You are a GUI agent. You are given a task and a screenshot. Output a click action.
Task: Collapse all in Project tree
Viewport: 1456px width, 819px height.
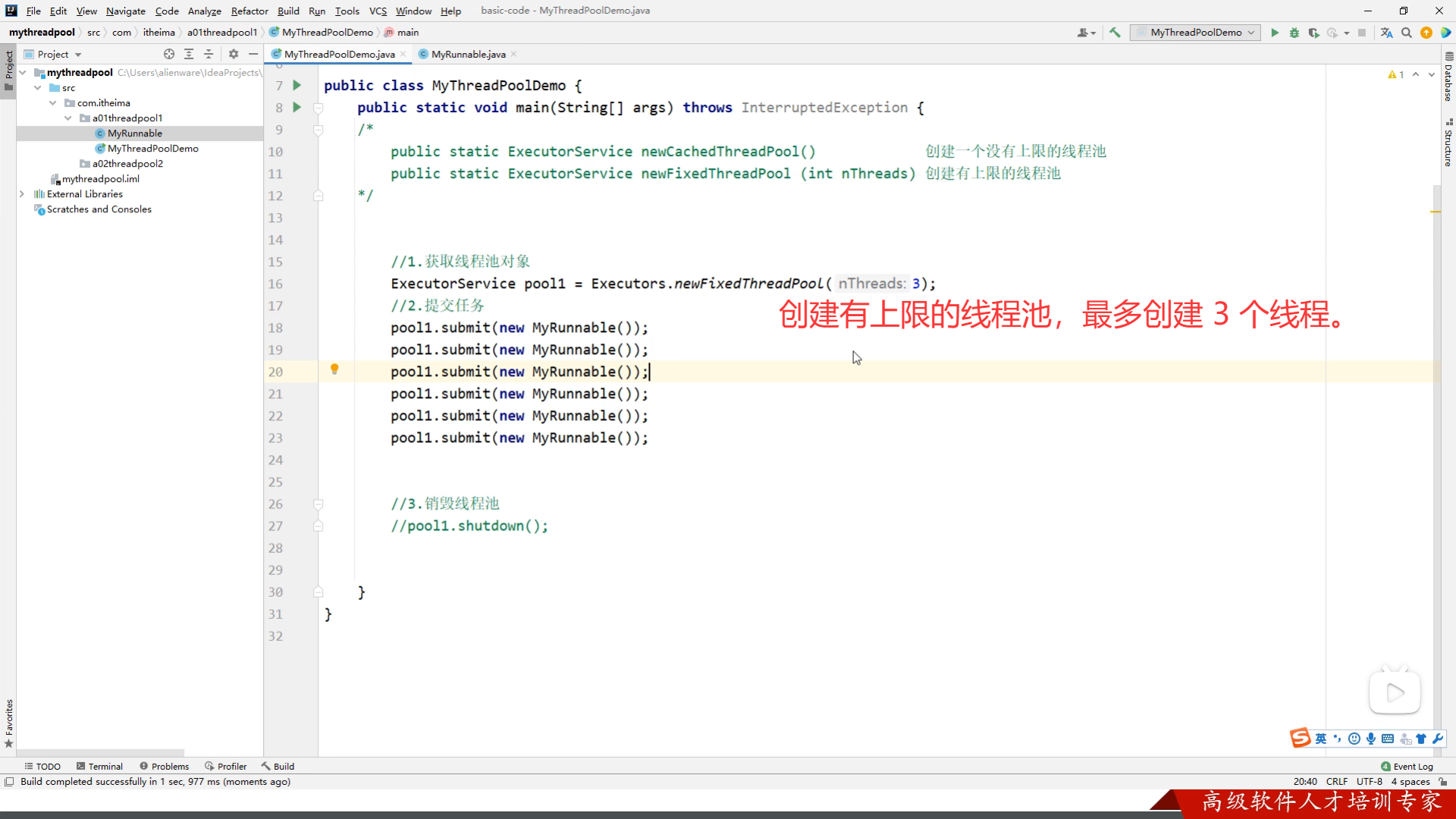209,54
